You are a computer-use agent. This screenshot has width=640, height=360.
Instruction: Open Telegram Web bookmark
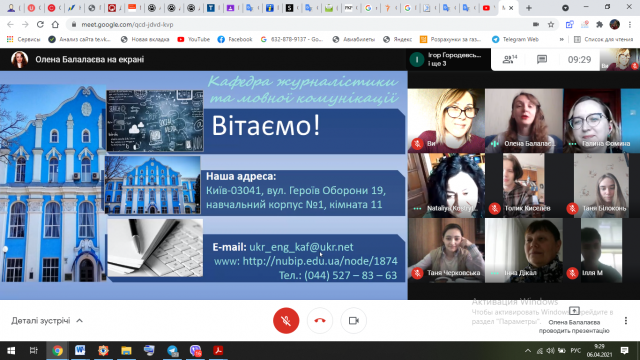515,39
